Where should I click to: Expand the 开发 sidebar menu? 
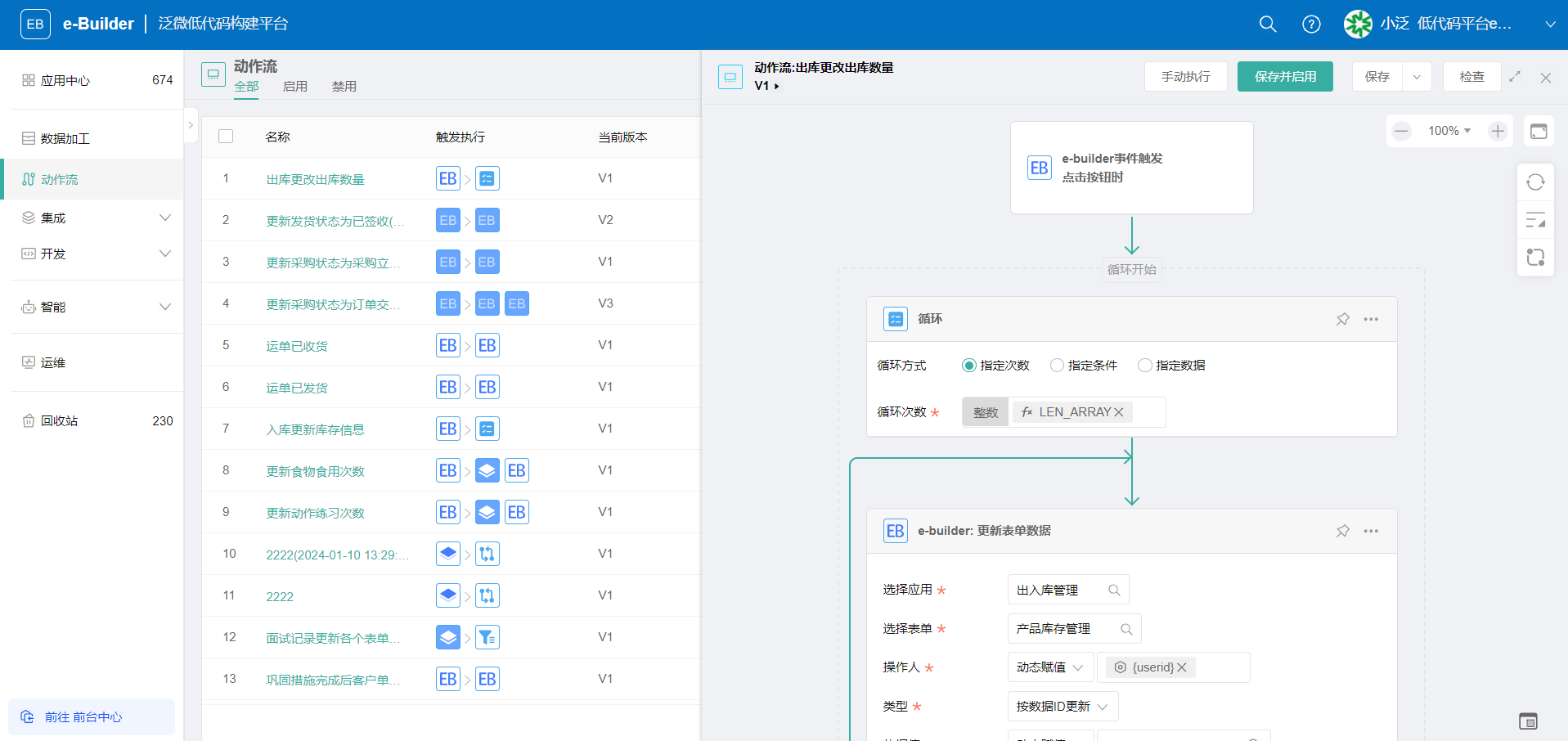[x=165, y=254]
